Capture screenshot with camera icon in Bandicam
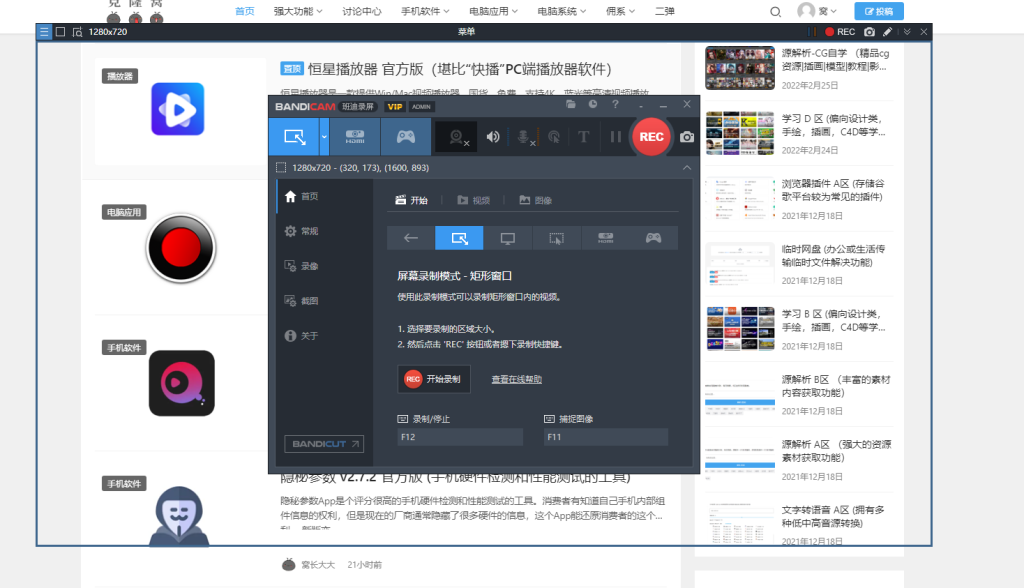The width and height of the screenshot is (1024, 588). coord(687,137)
